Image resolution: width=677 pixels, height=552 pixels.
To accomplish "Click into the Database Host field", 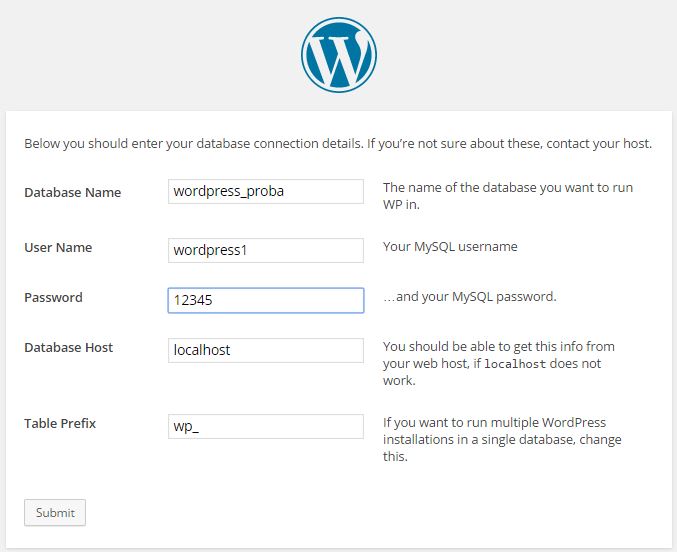I will pyautogui.click(x=265, y=350).
